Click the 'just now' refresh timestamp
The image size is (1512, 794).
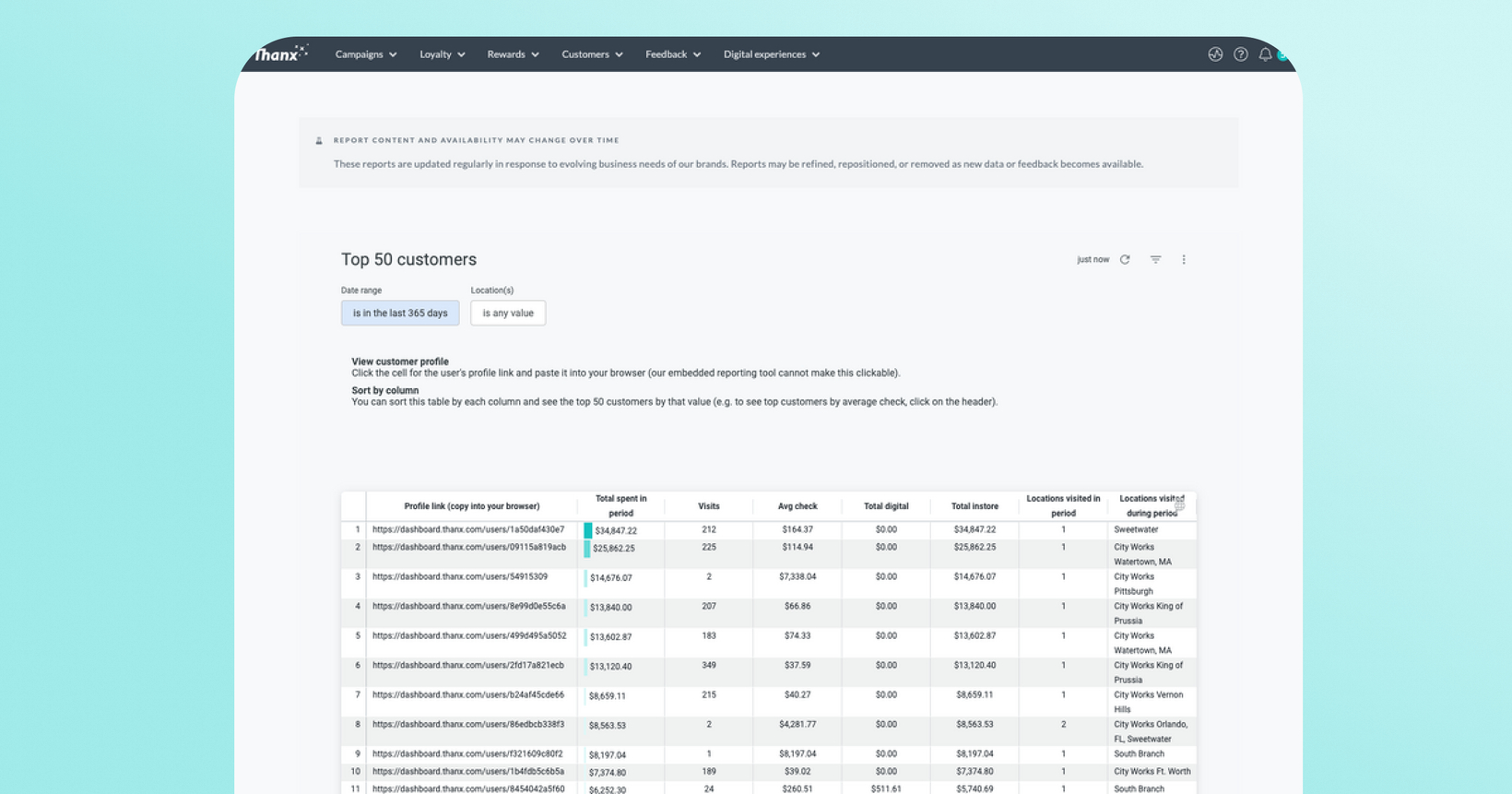point(1093,260)
